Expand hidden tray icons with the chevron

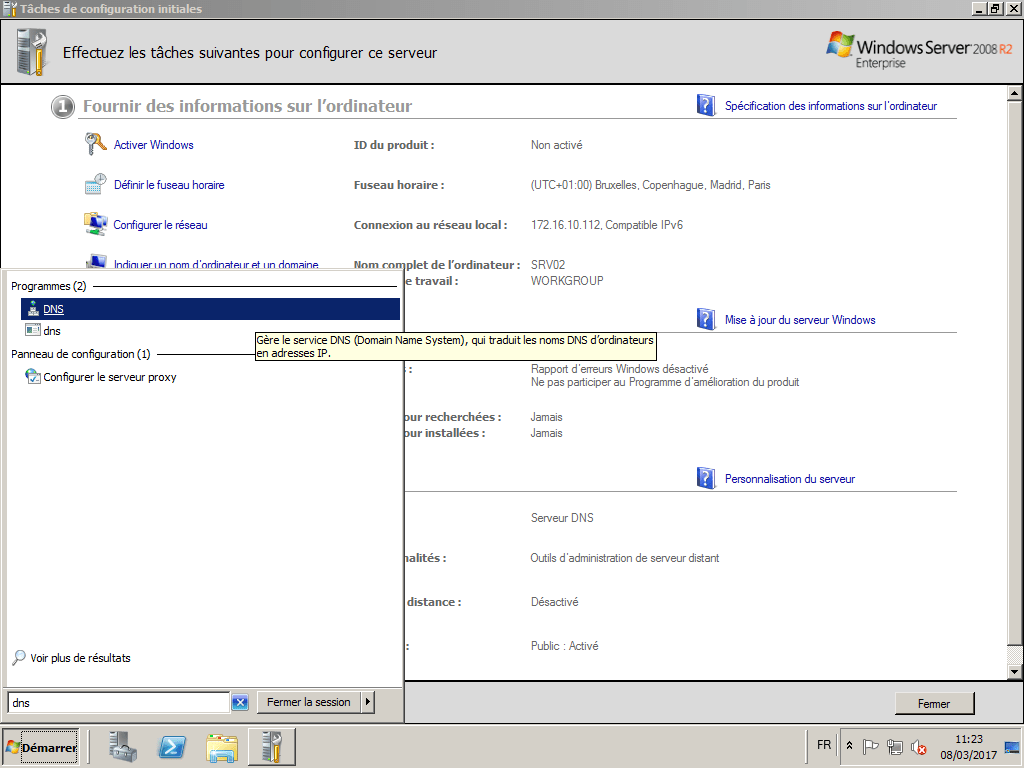click(849, 746)
